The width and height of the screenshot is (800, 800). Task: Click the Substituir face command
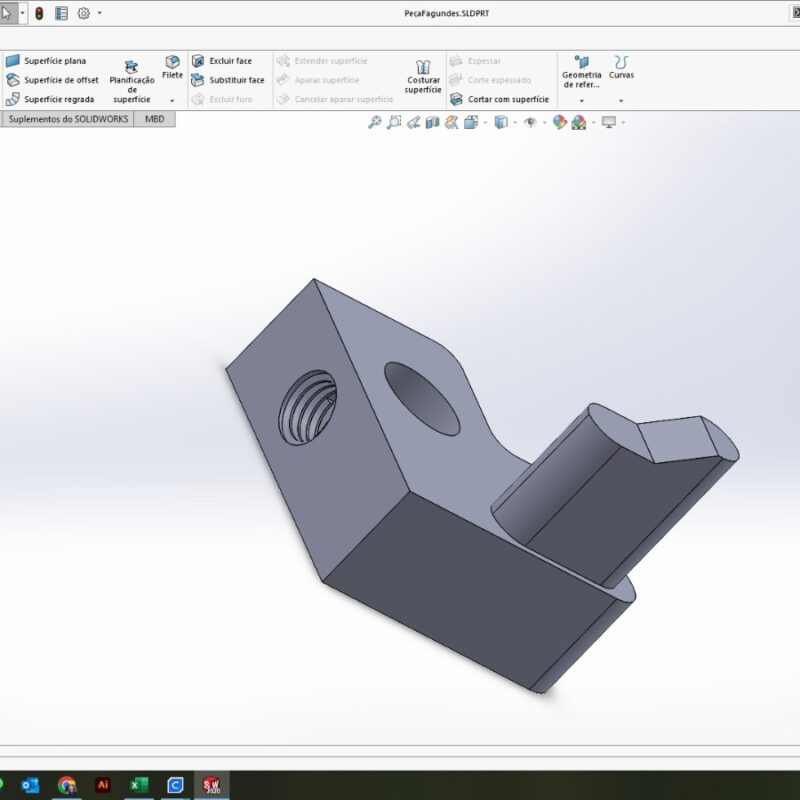228,80
